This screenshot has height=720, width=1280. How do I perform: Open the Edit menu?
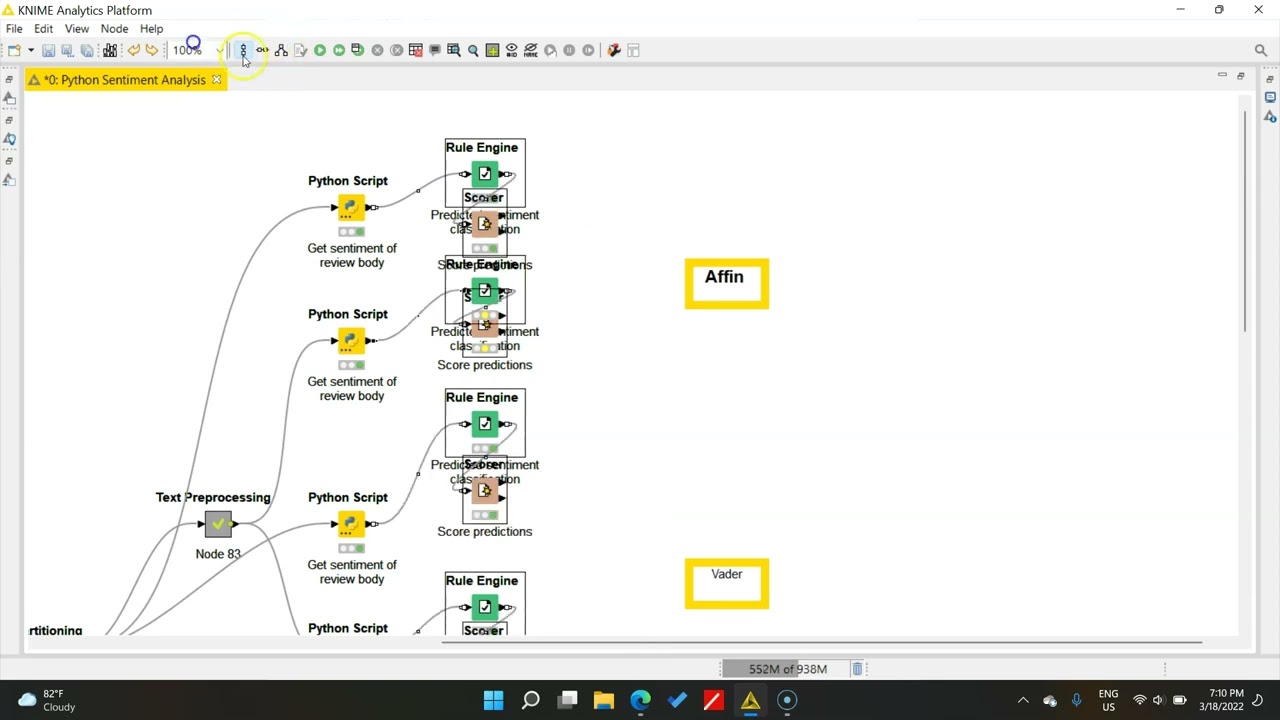click(x=43, y=29)
